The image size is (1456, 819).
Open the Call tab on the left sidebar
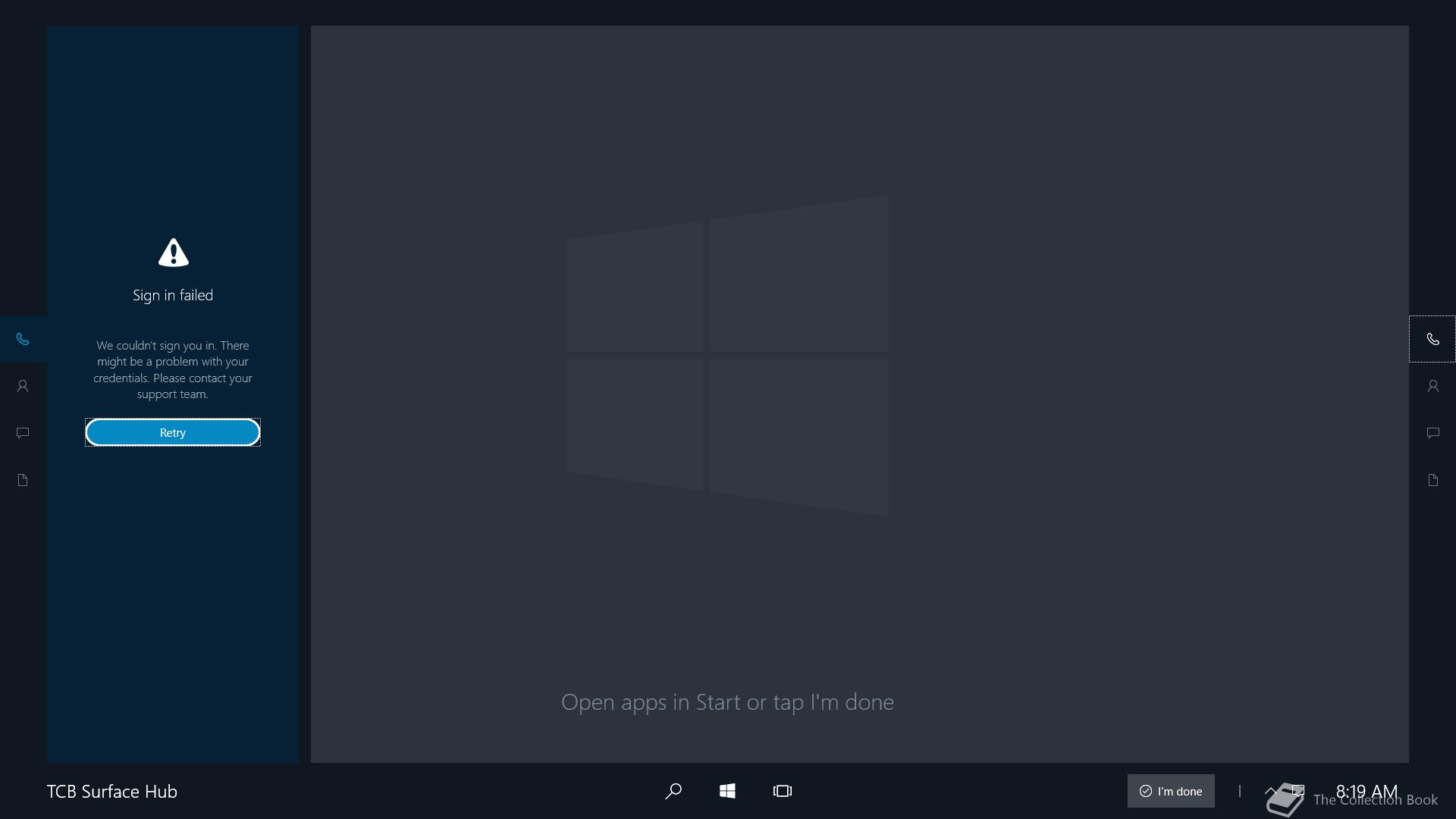(x=23, y=339)
